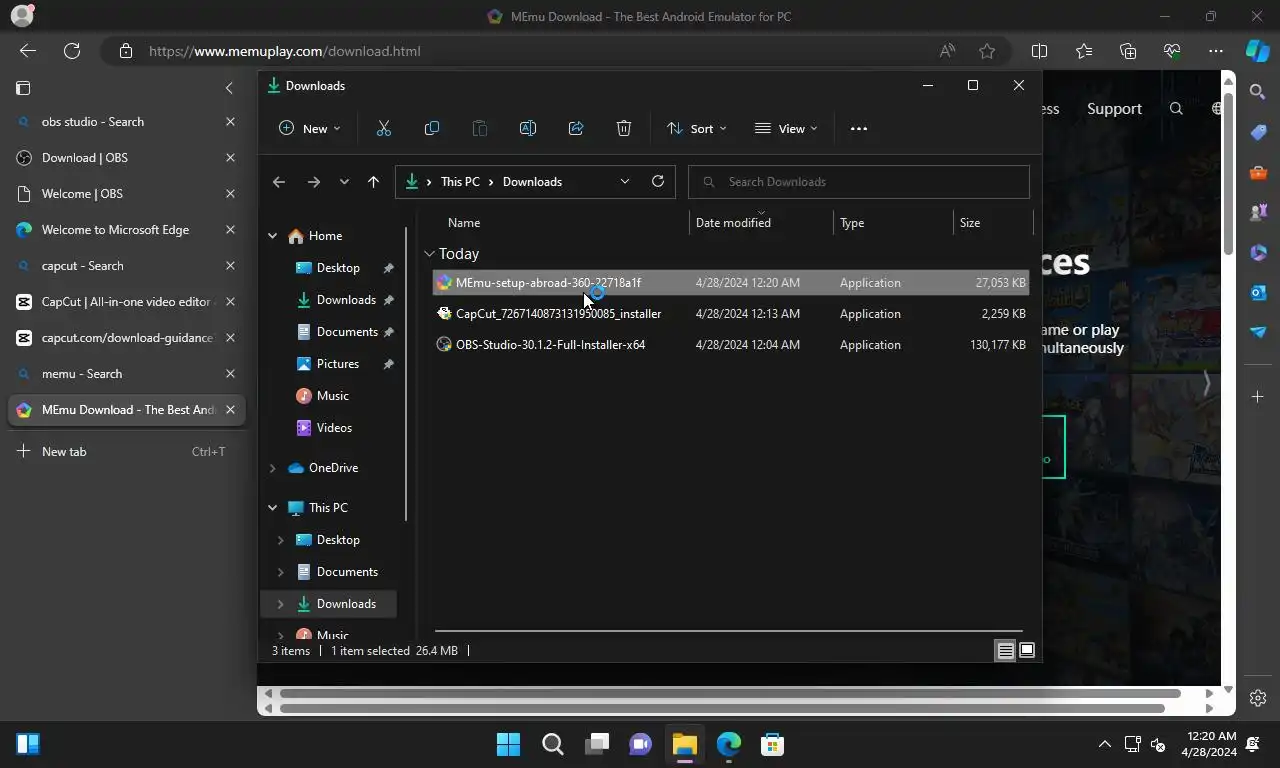Select MEmu-setup-abroad file row
This screenshot has height=768, width=1280.
click(x=730, y=283)
